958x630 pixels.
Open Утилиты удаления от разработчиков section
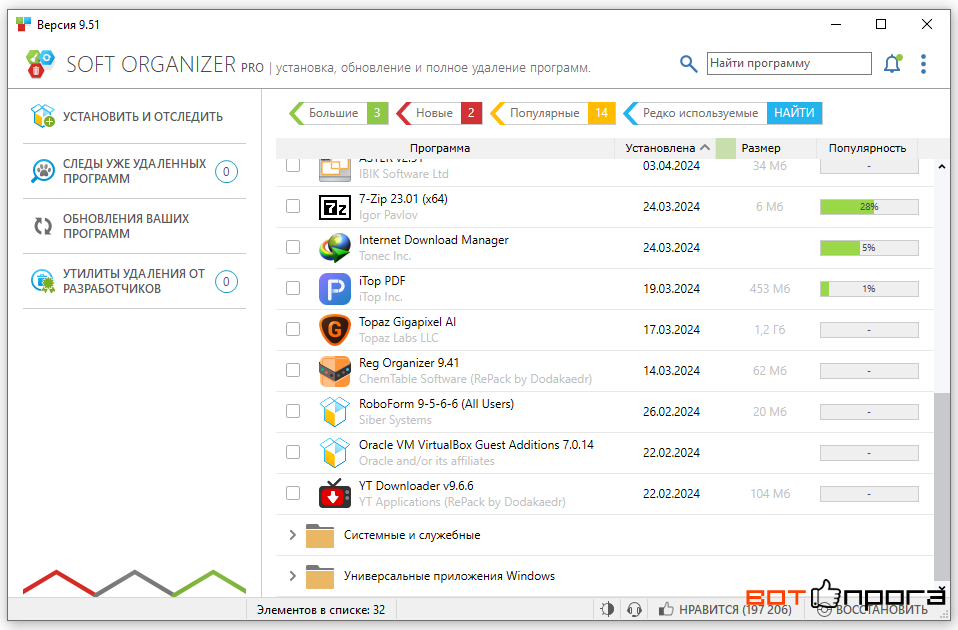pos(134,281)
